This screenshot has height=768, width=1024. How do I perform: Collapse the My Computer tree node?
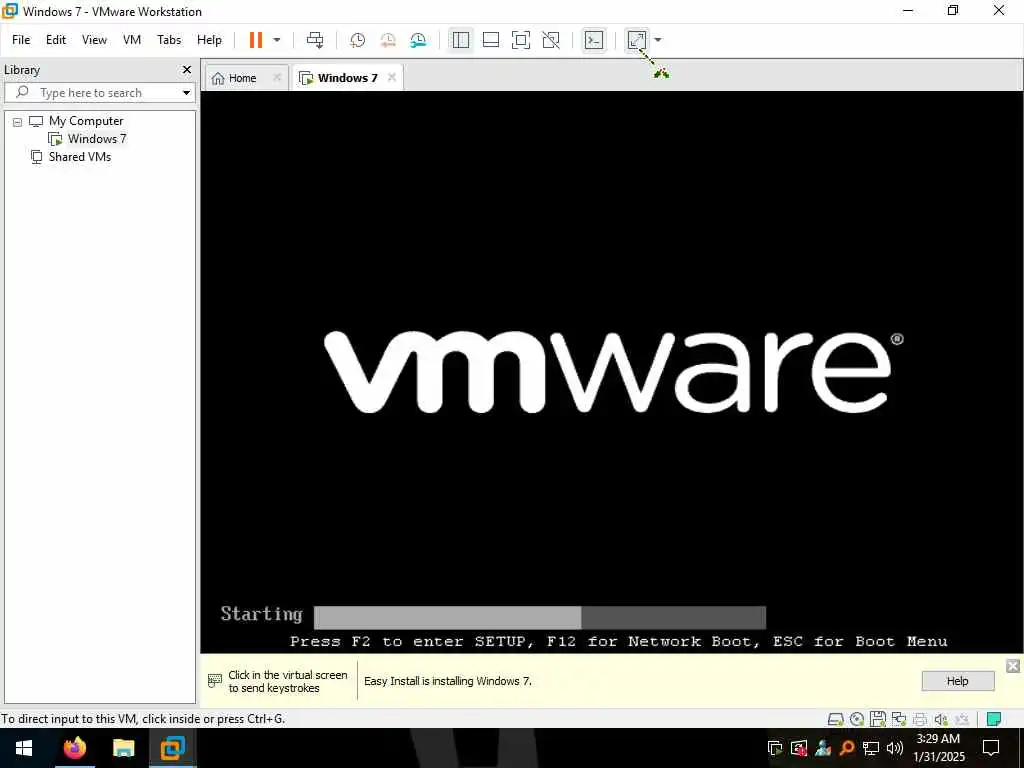pyautogui.click(x=18, y=121)
